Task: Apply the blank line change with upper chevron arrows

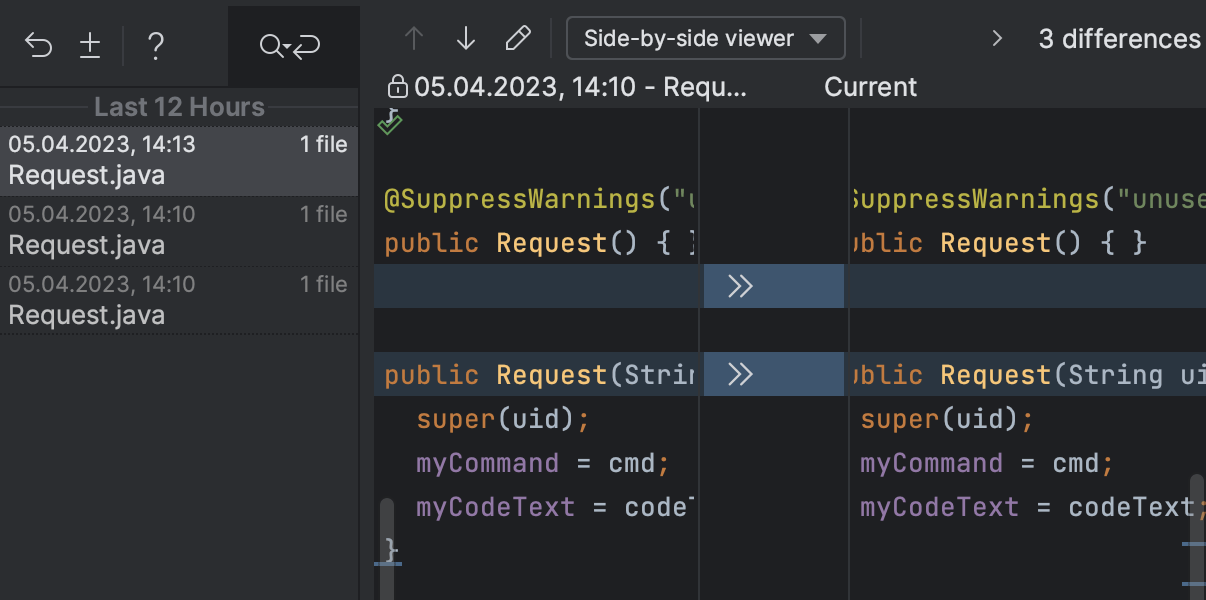Action: click(740, 287)
